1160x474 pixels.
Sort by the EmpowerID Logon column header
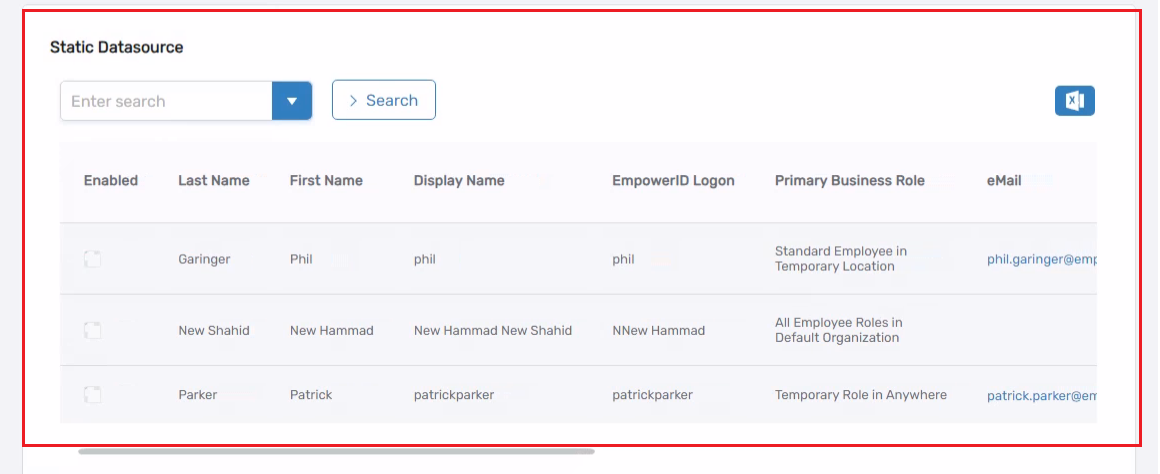pos(673,180)
